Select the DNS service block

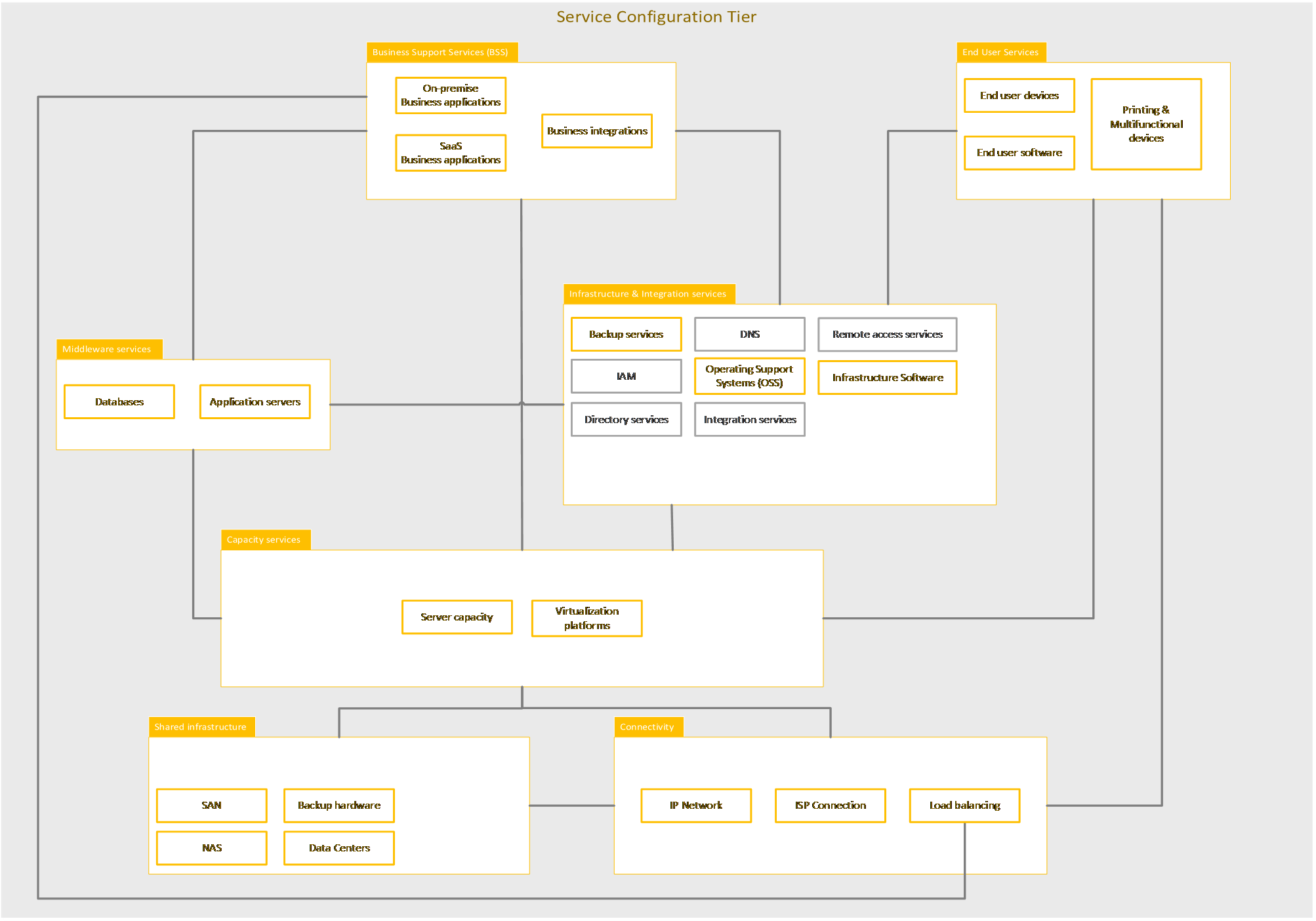[x=749, y=334]
